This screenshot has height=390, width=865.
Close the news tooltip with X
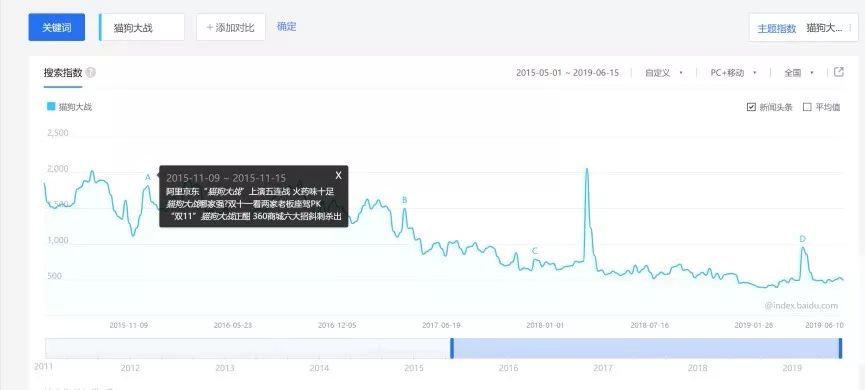338,175
